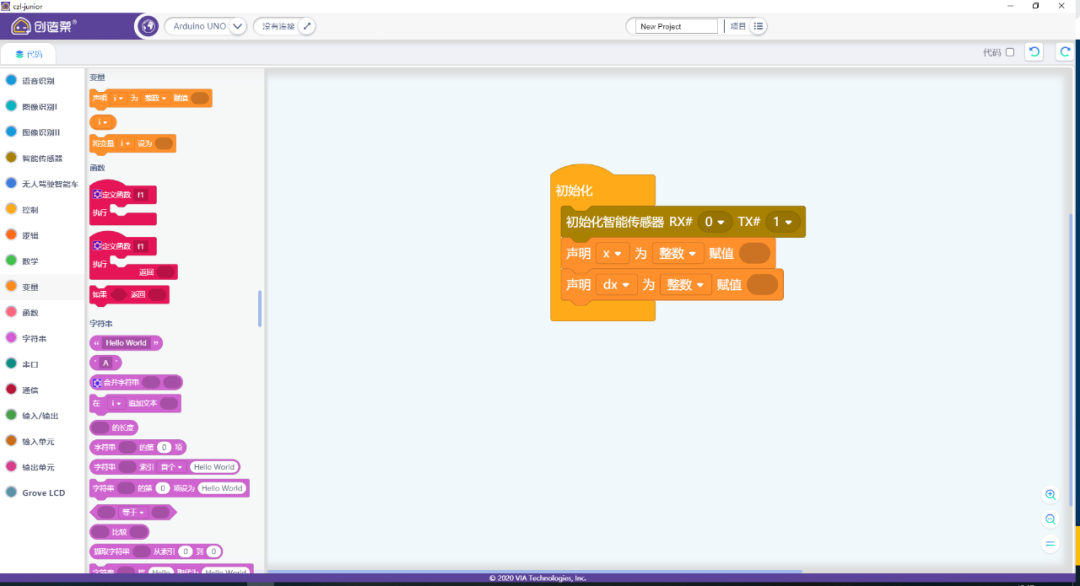Open the RX# 0 pin dropdown
The width and height of the screenshot is (1080, 586).
click(713, 222)
